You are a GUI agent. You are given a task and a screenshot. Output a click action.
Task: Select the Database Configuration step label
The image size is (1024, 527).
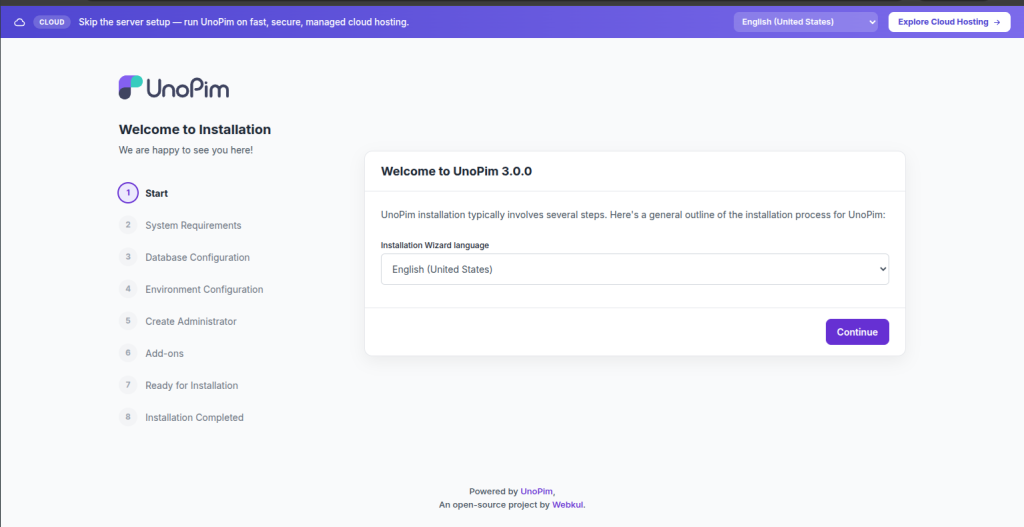(x=197, y=257)
